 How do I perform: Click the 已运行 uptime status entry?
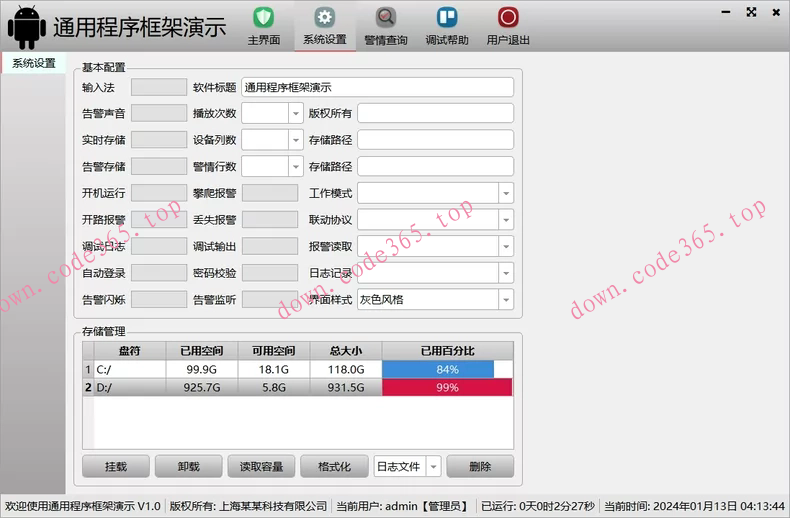click(x=538, y=506)
